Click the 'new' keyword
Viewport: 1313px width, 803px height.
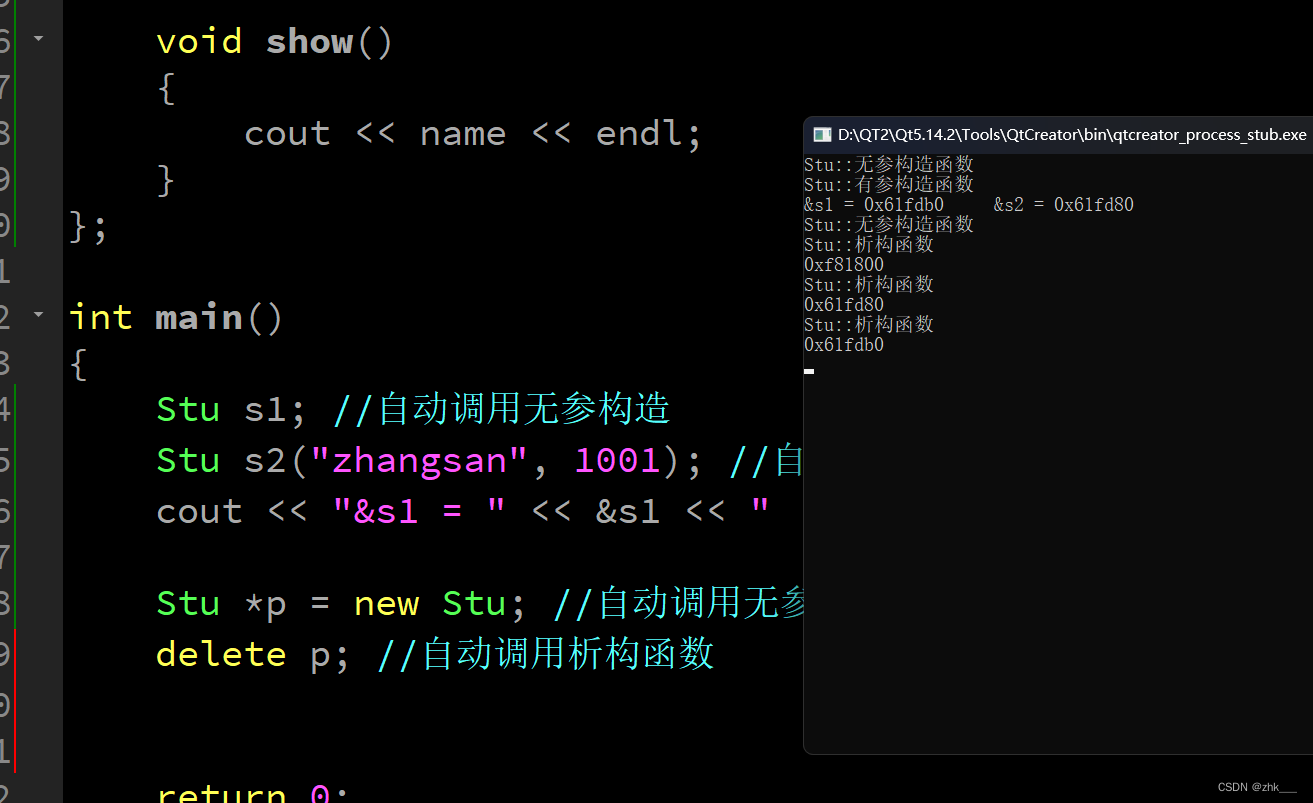click(x=386, y=604)
